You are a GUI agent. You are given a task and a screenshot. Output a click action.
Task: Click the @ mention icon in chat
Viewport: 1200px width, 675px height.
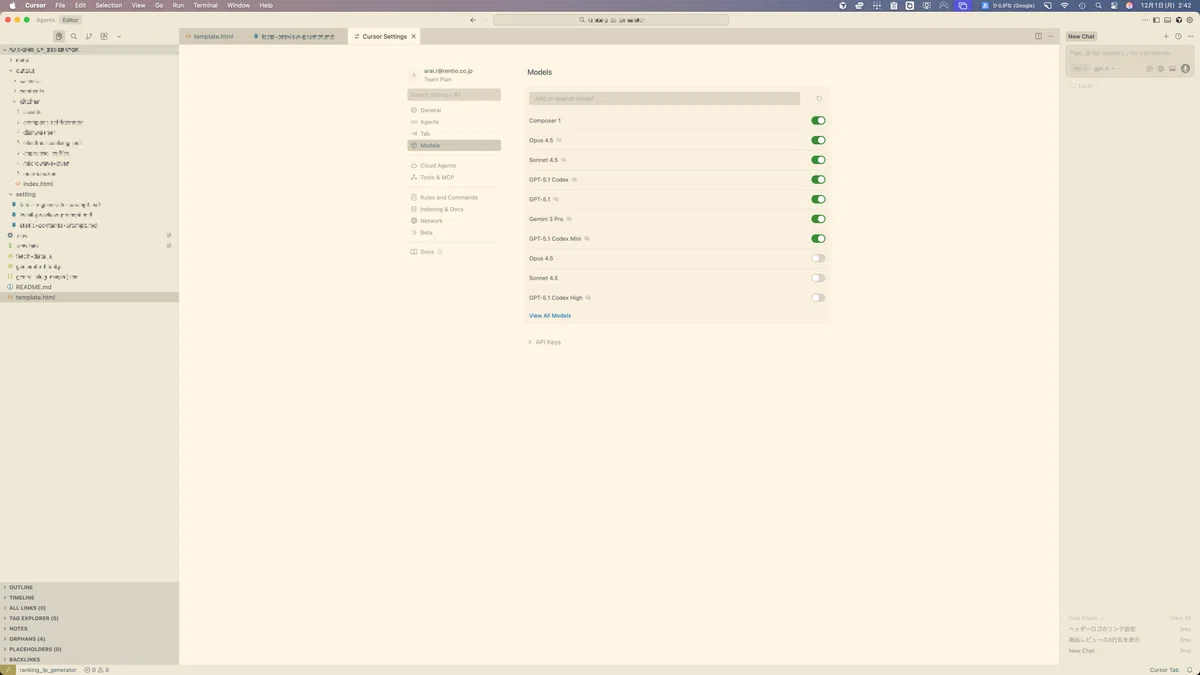(x=1150, y=69)
